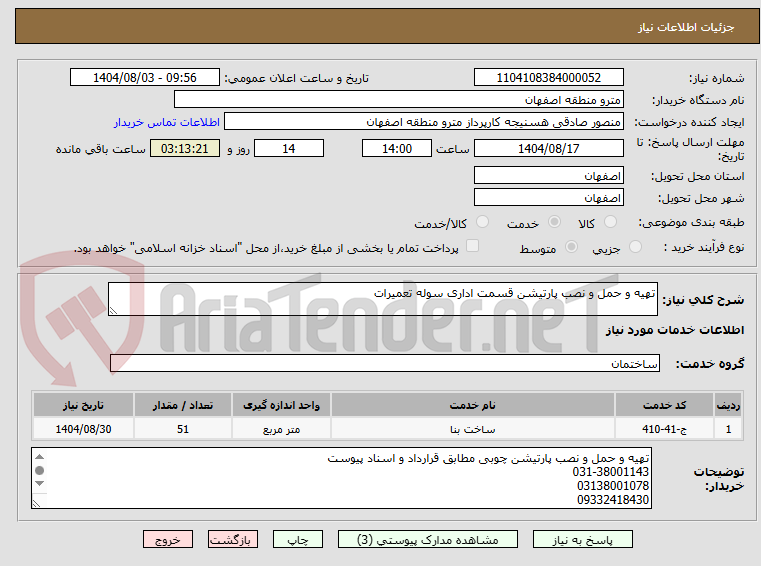This screenshot has width=761, height=566.
Task: Click the deadline date field 1404/08/17
Action: click(x=548, y=148)
